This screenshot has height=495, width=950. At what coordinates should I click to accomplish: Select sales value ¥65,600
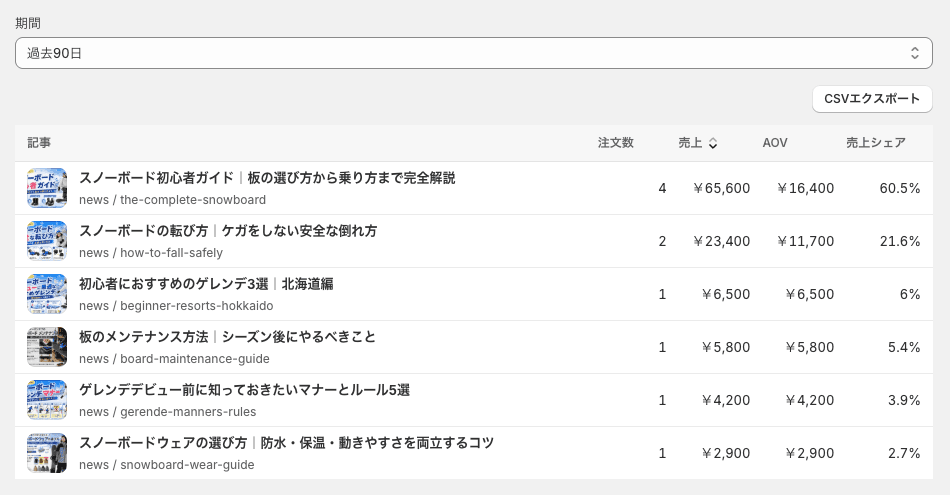pyautogui.click(x=722, y=188)
